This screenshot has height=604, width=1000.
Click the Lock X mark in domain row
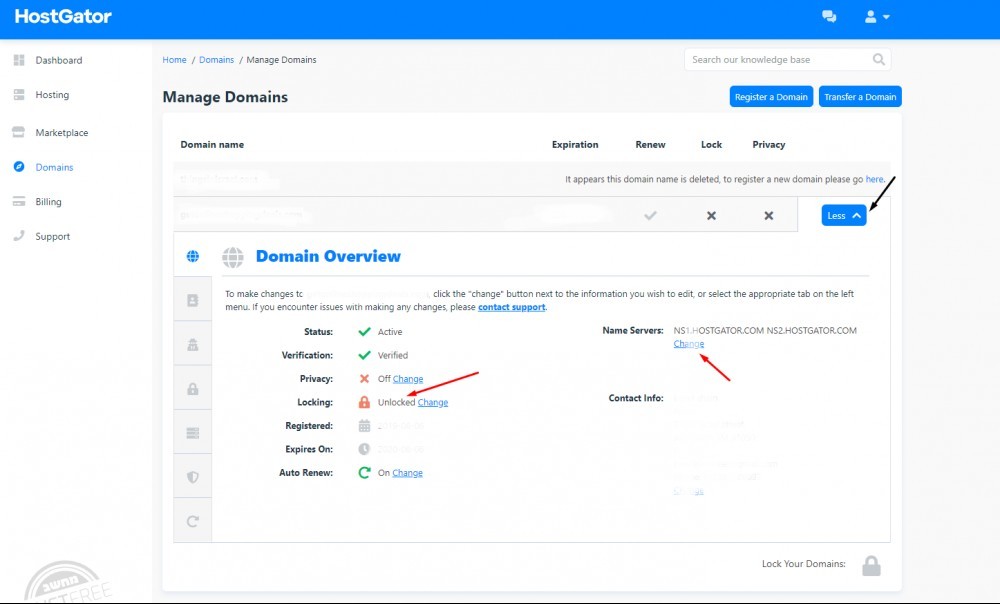coord(711,216)
